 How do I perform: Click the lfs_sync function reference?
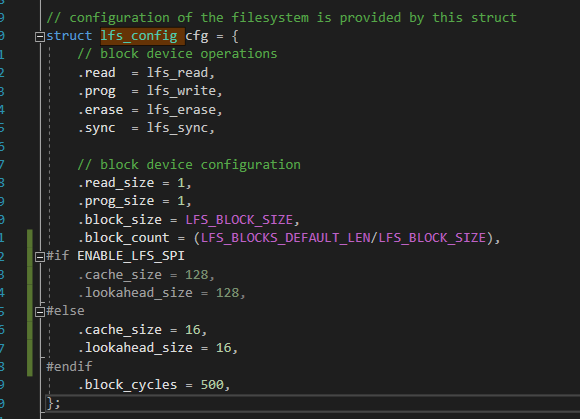click(178, 128)
